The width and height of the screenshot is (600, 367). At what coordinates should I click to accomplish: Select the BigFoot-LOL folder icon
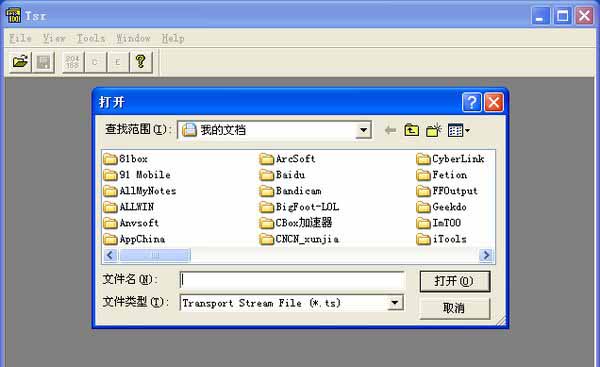click(267, 207)
